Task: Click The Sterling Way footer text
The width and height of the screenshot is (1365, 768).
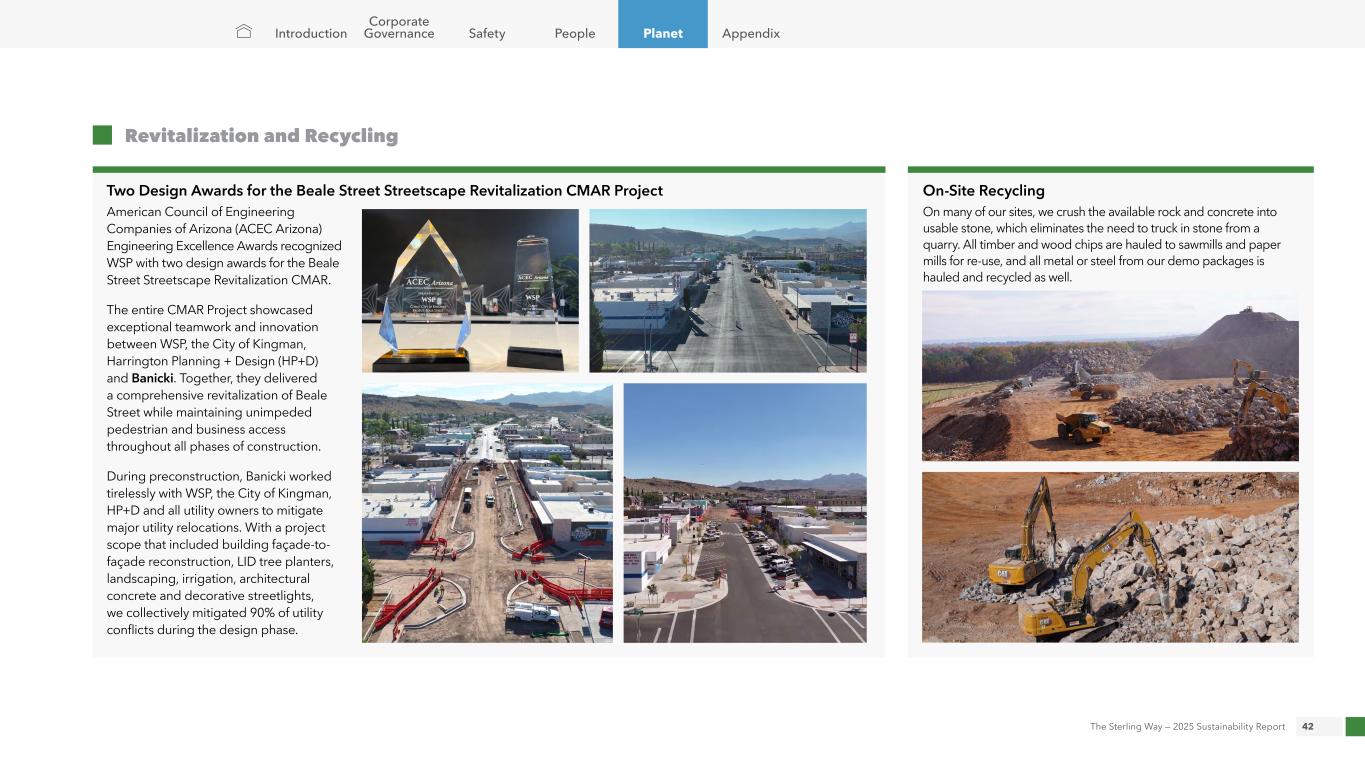Action: (x=1187, y=727)
